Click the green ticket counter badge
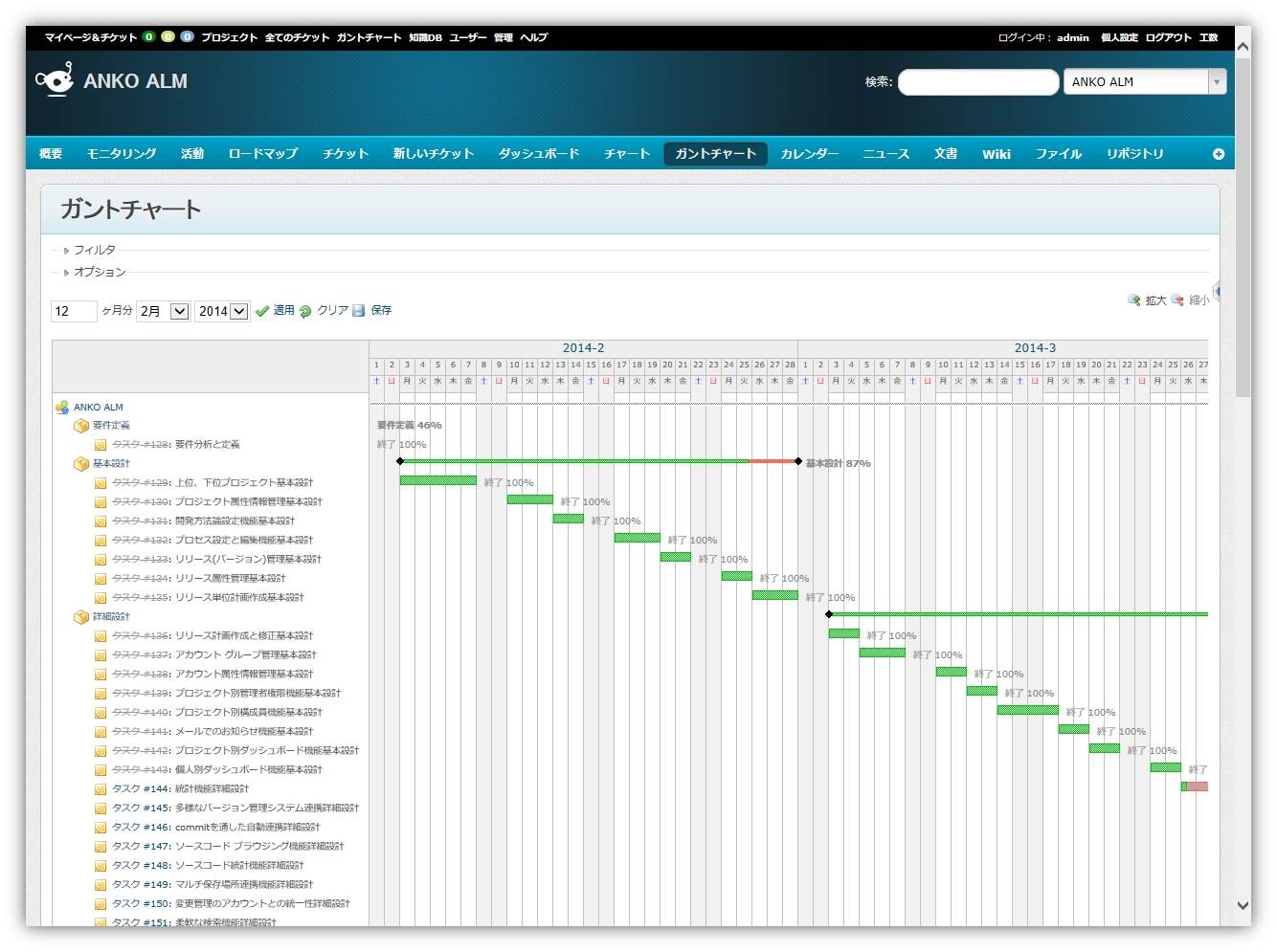 (148, 37)
